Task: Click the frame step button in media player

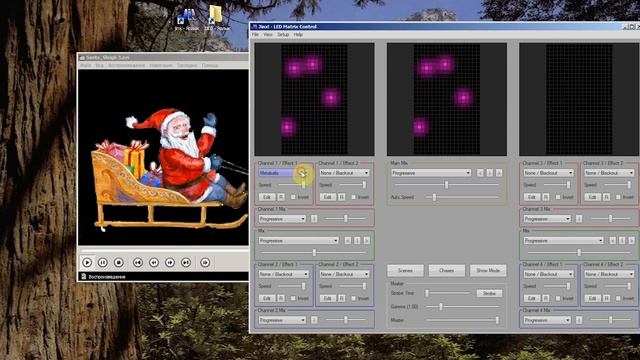Action: coord(205,262)
